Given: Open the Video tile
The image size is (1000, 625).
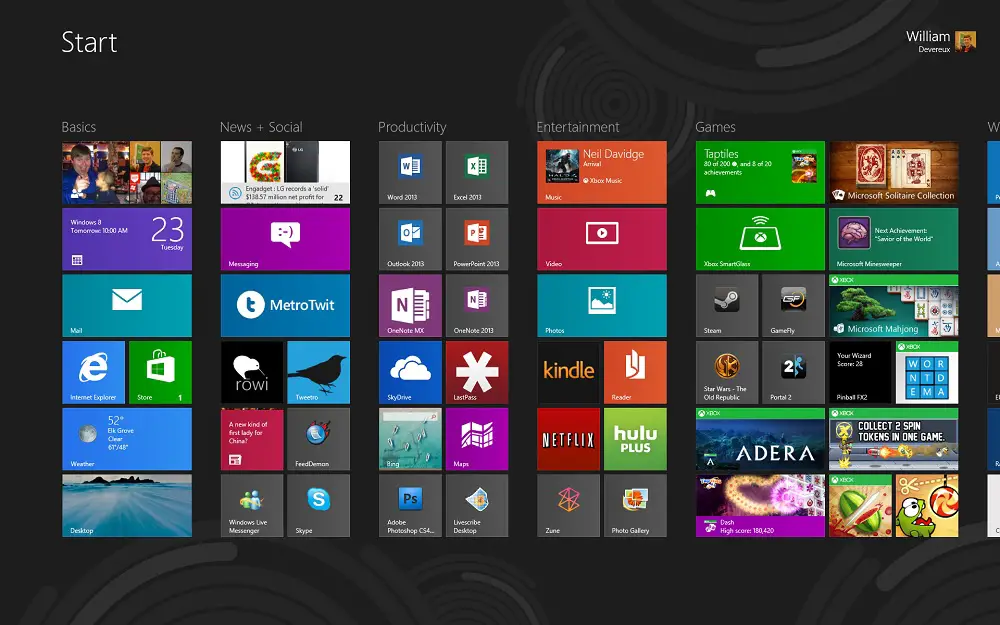Looking at the screenshot, I should click(x=602, y=239).
